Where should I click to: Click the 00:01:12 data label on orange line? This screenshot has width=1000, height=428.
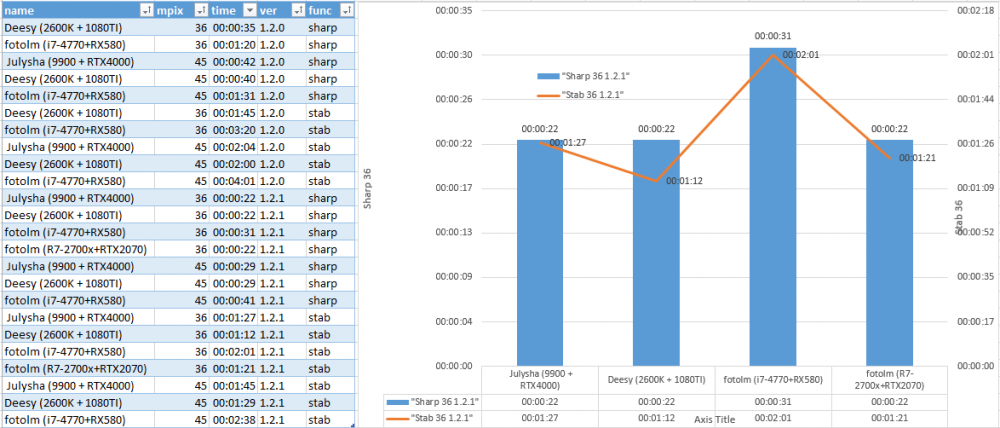684,181
